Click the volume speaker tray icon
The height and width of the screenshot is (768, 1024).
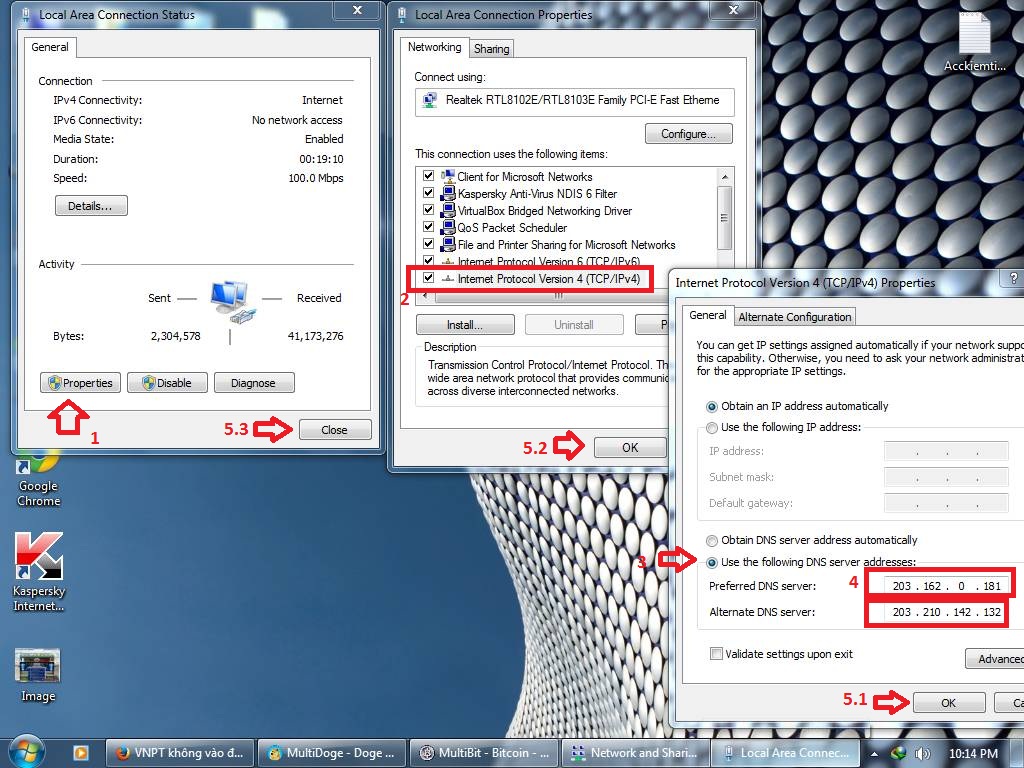[922, 753]
